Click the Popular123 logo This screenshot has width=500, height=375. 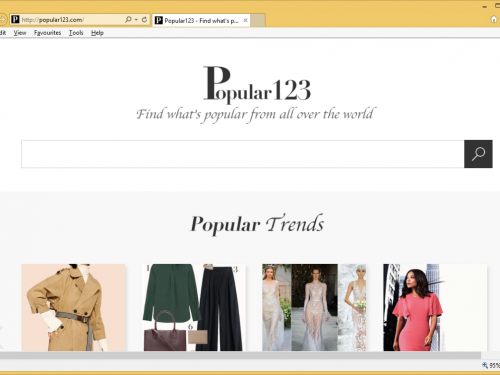(x=257, y=85)
